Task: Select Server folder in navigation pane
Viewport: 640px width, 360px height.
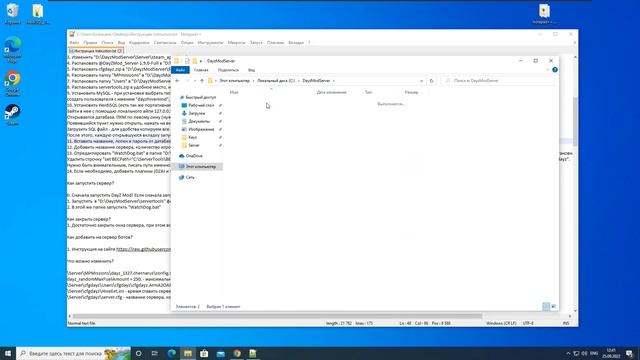Action: coord(193,145)
